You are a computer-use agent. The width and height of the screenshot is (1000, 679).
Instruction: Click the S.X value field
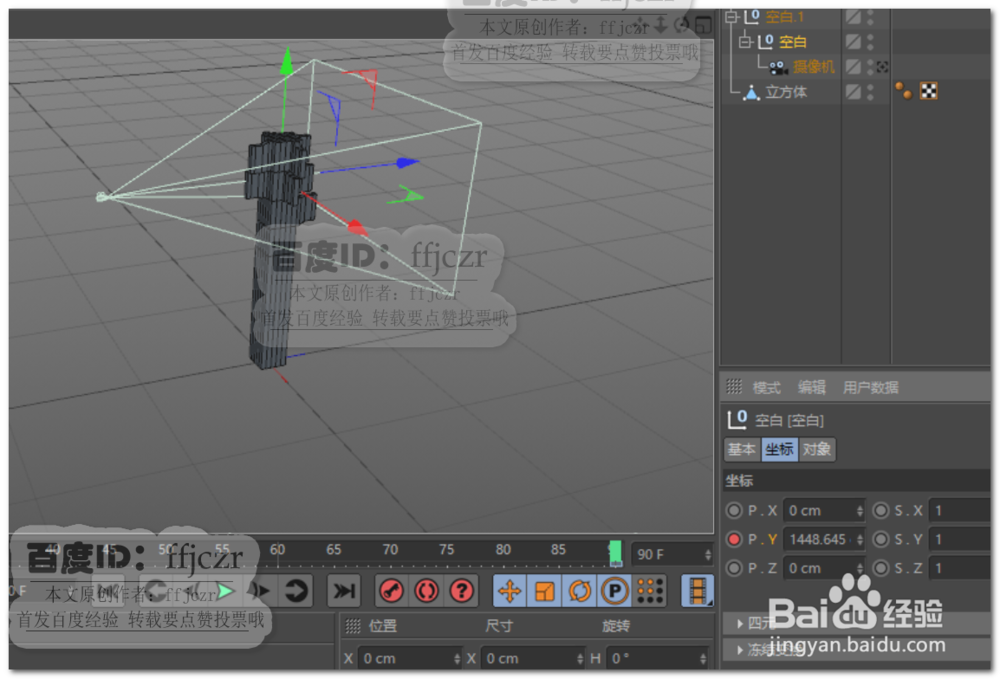point(960,511)
